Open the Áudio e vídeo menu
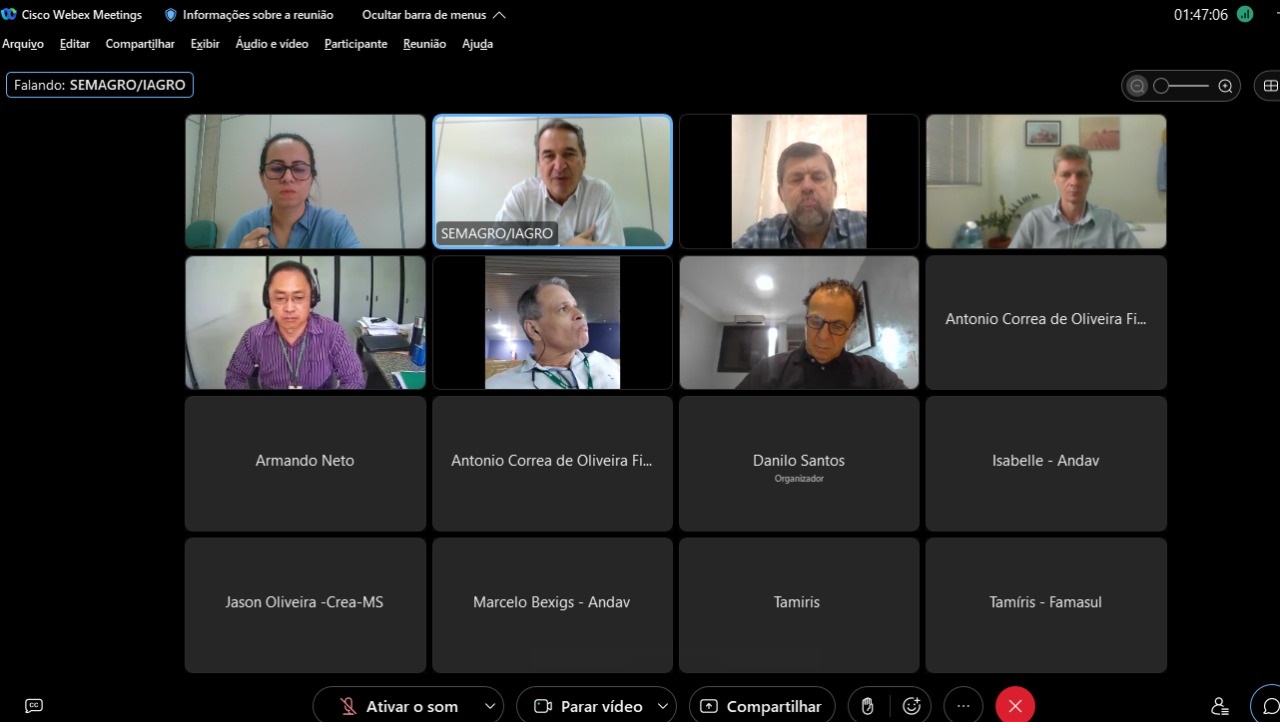The height and width of the screenshot is (722, 1280). [272, 44]
